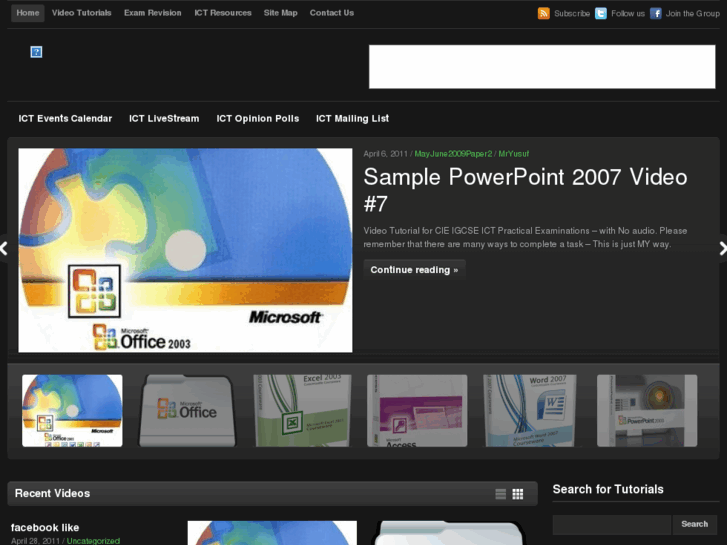
Task: Click the RSS Subscribe icon
Action: [x=543, y=13]
